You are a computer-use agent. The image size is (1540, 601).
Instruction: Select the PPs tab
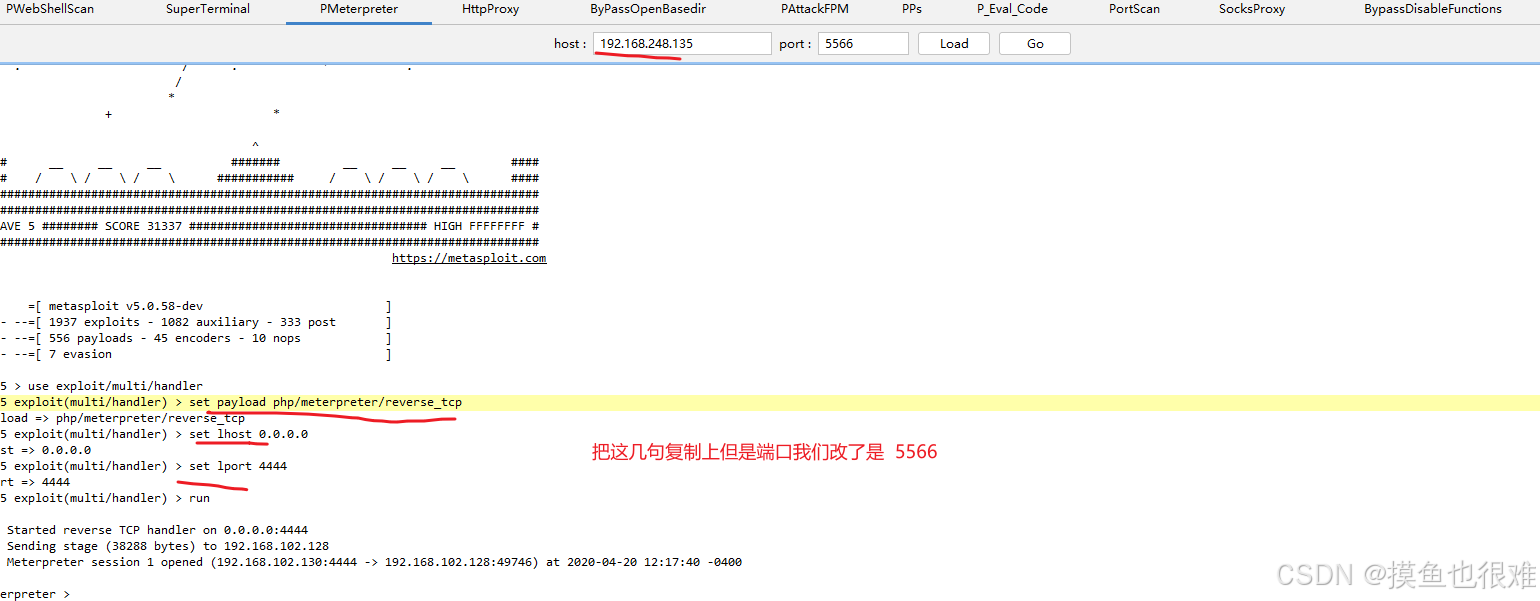click(912, 9)
